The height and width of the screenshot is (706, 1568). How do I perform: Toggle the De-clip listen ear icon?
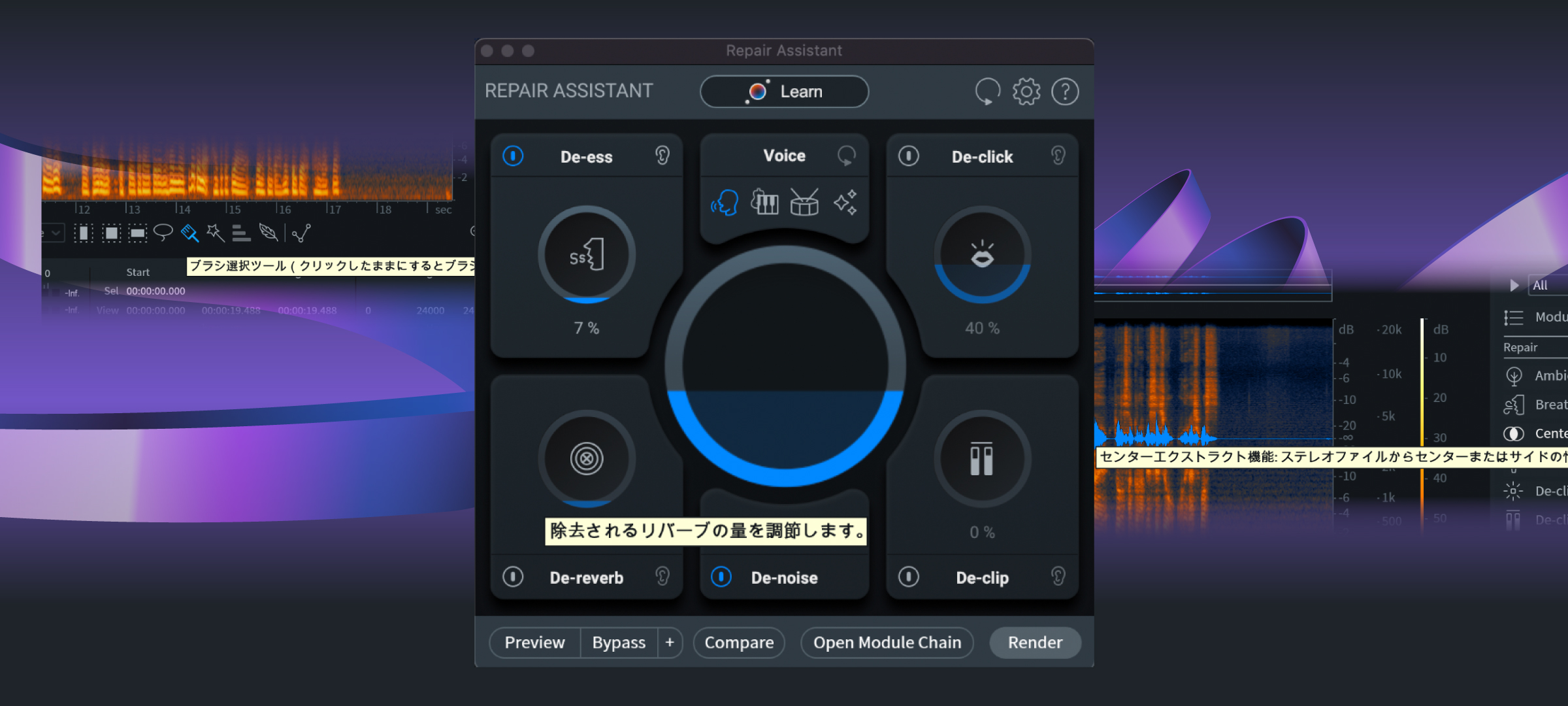[1058, 577]
